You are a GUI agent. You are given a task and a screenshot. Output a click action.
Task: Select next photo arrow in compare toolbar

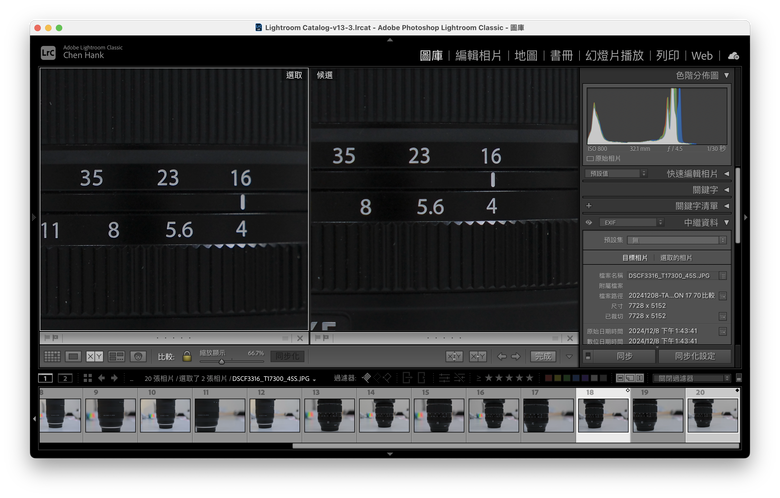point(515,356)
